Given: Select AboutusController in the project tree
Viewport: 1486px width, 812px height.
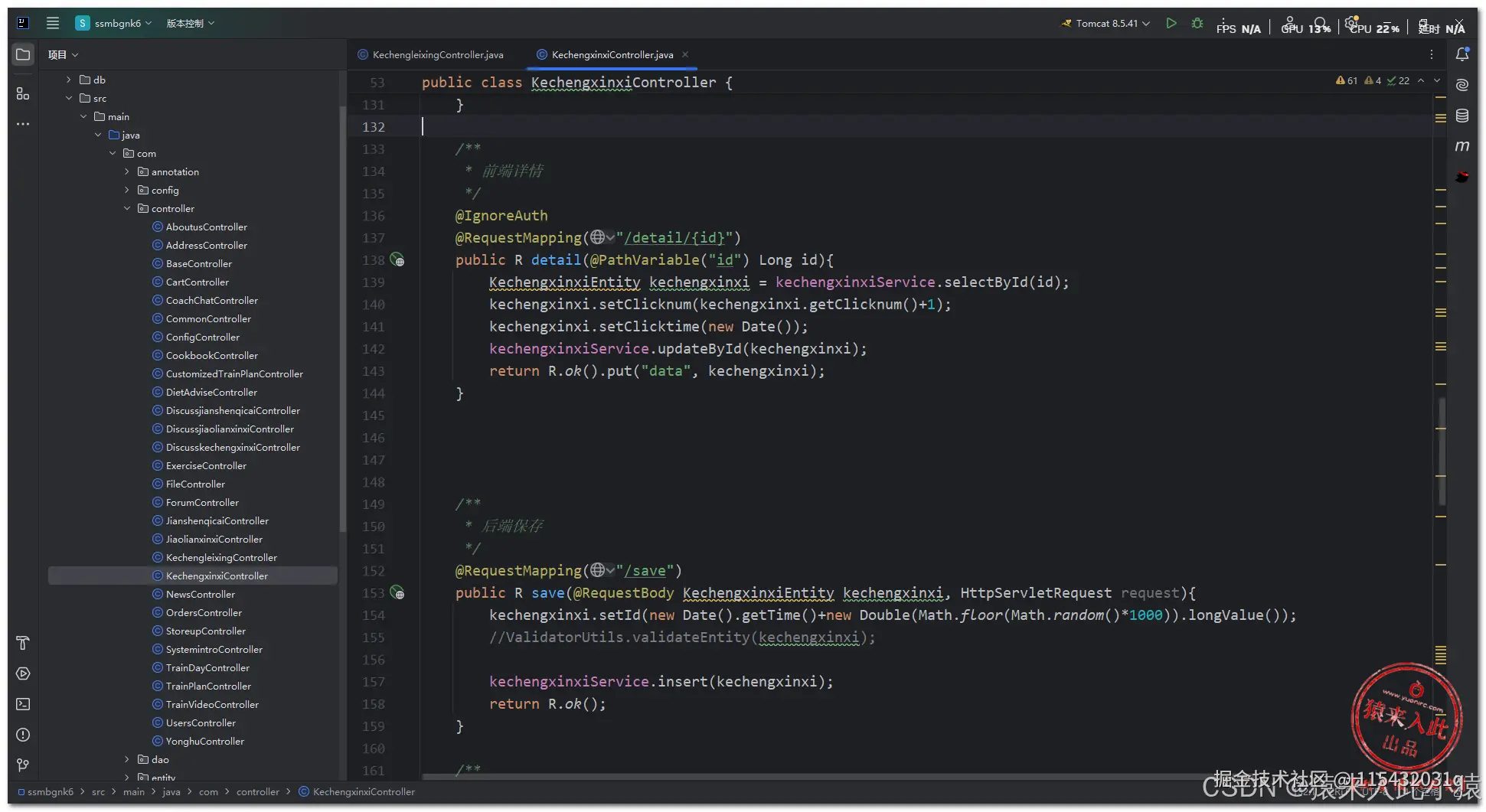Looking at the screenshot, I should pos(200,227).
